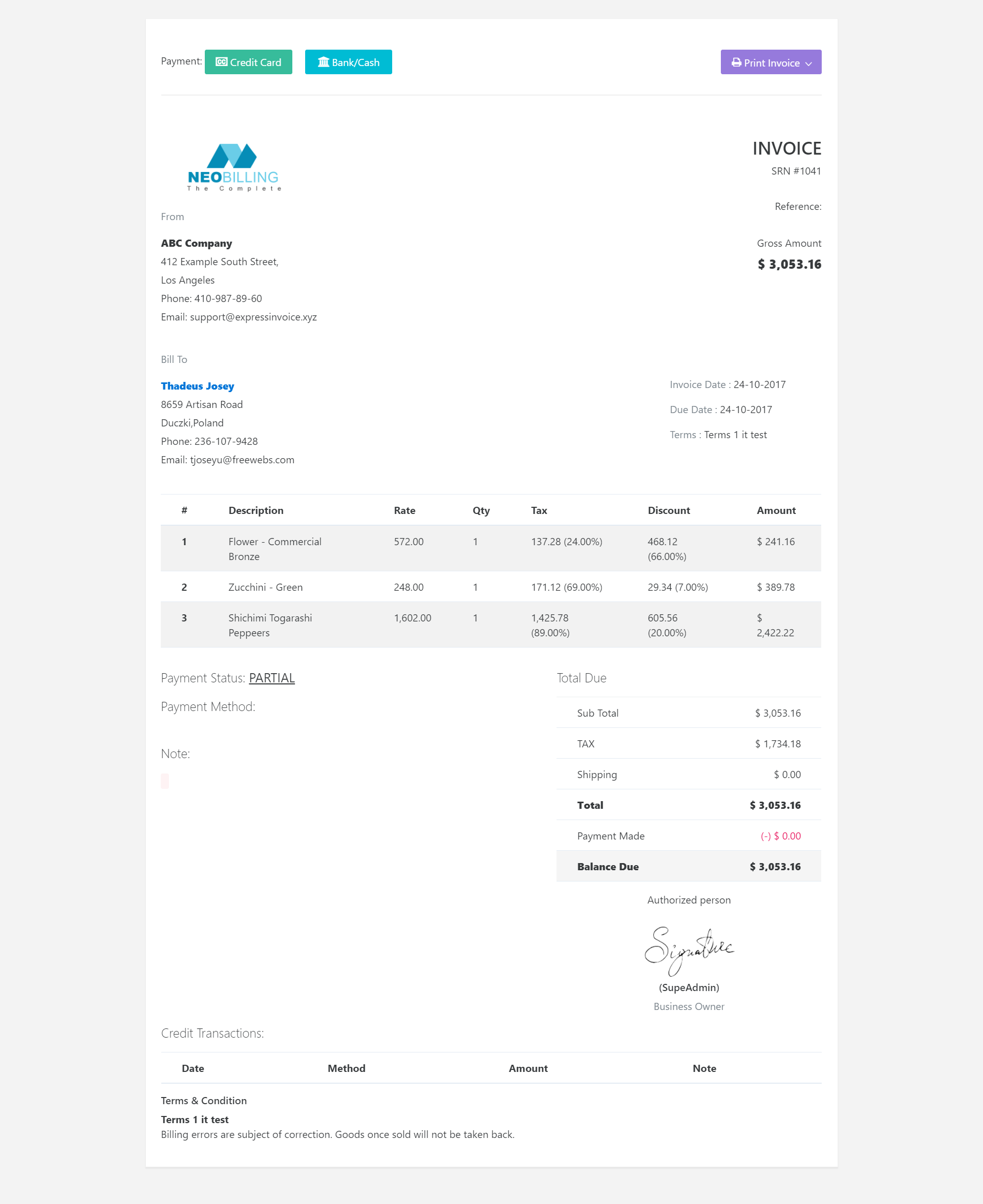Click the Description column header
Viewport: 983px width, 1204px height.
click(256, 510)
